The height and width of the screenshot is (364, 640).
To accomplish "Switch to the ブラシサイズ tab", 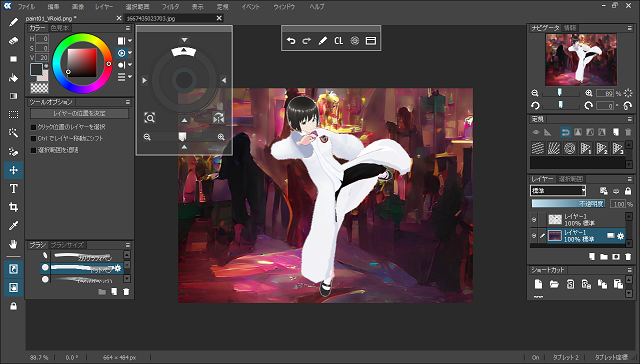I will click(x=67, y=245).
